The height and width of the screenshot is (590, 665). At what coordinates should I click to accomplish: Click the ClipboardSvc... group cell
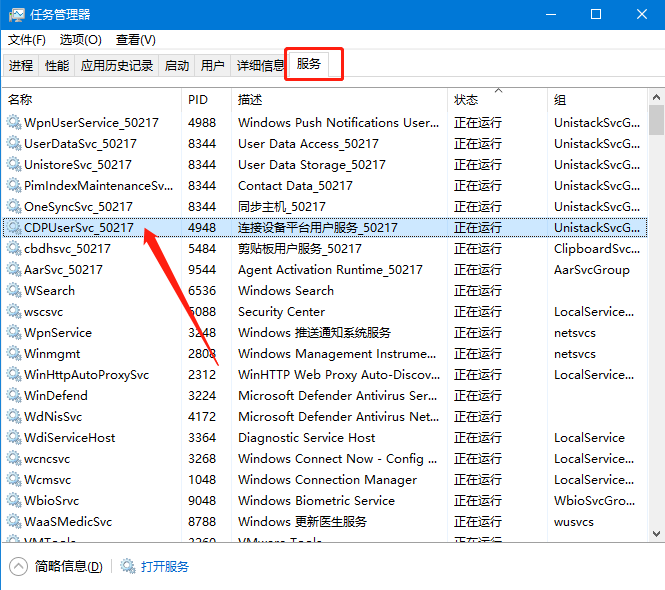click(597, 249)
